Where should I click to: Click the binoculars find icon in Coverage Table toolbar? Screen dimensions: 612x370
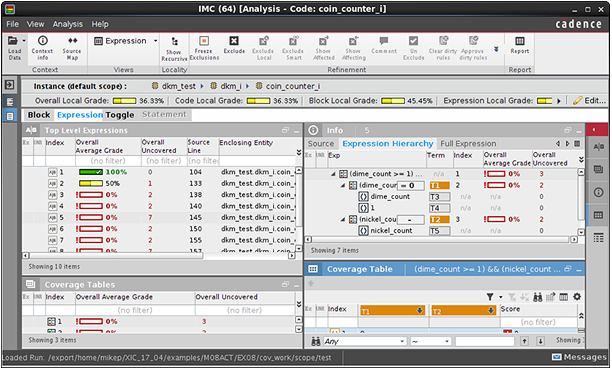pyautogui.click(x=538, y=297)
